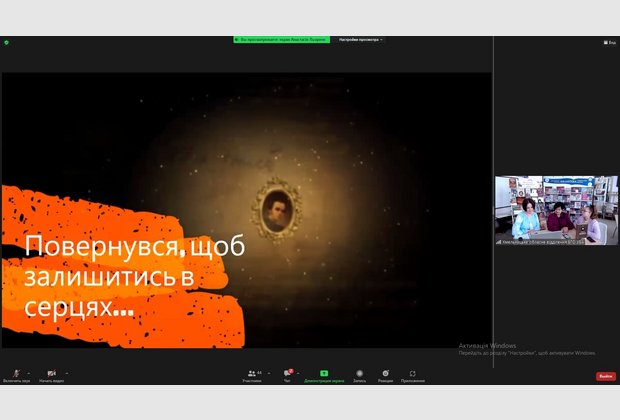This screenshot has width=620, height=420.
Task: Open the View options dropdown at top
Action: [361, 40]
